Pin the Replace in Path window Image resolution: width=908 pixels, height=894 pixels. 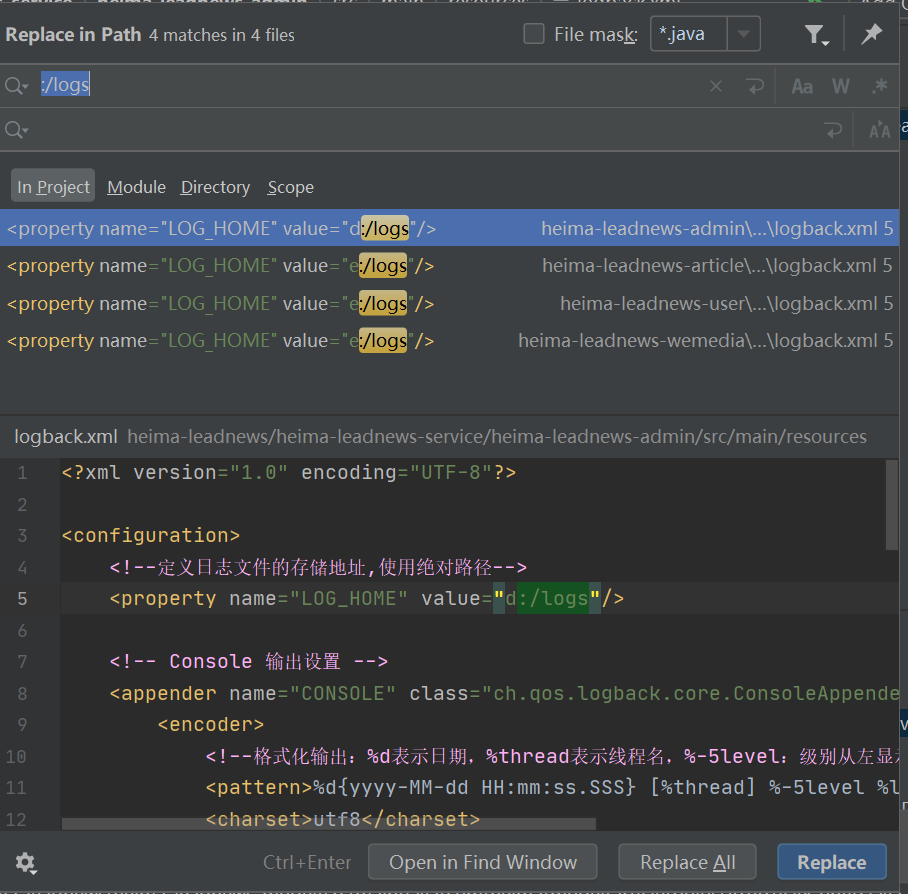coord(871,34)
